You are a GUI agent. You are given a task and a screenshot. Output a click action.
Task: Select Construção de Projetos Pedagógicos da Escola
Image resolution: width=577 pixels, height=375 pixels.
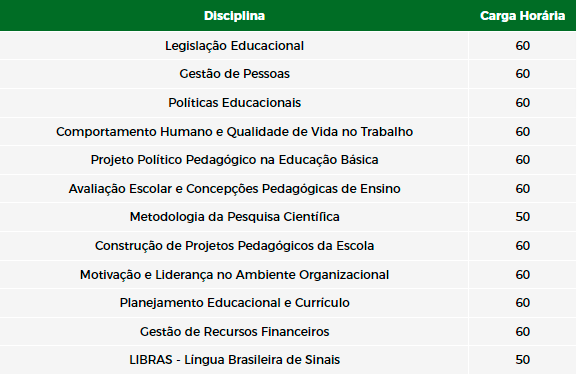tap(234, 246)
